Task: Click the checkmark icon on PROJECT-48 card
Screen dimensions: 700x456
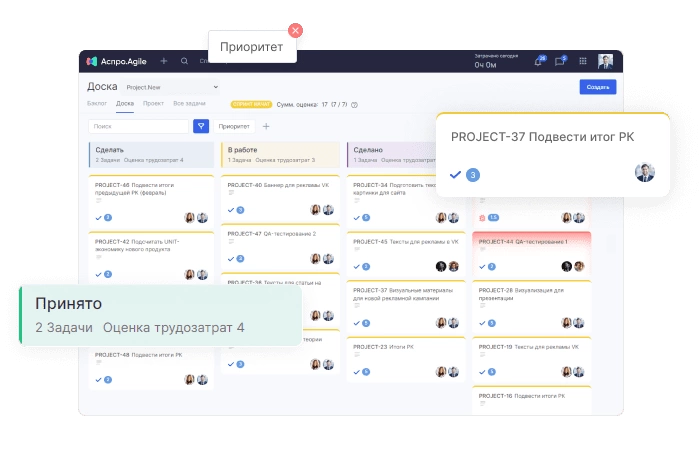Action: [x=99, y=380]
